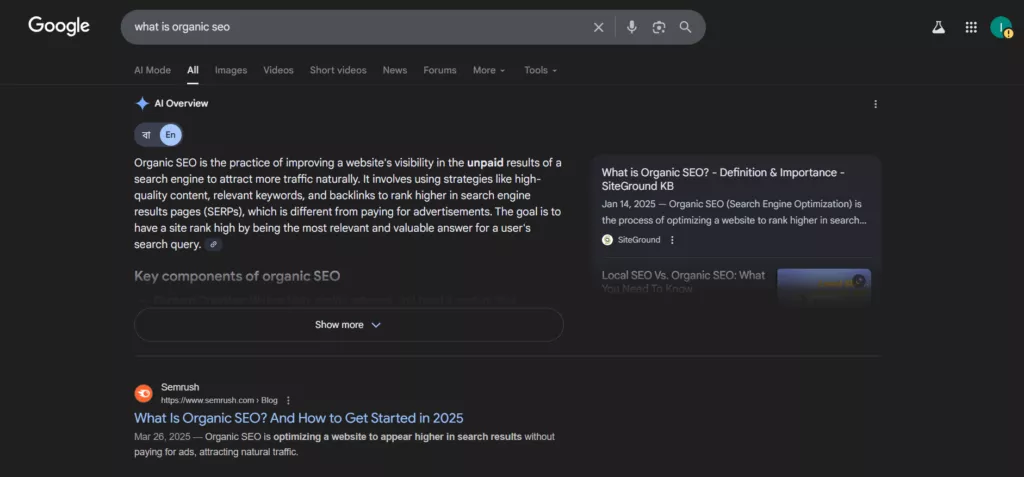
Task: Click the SiteGround source name
Action: [639, 240]
